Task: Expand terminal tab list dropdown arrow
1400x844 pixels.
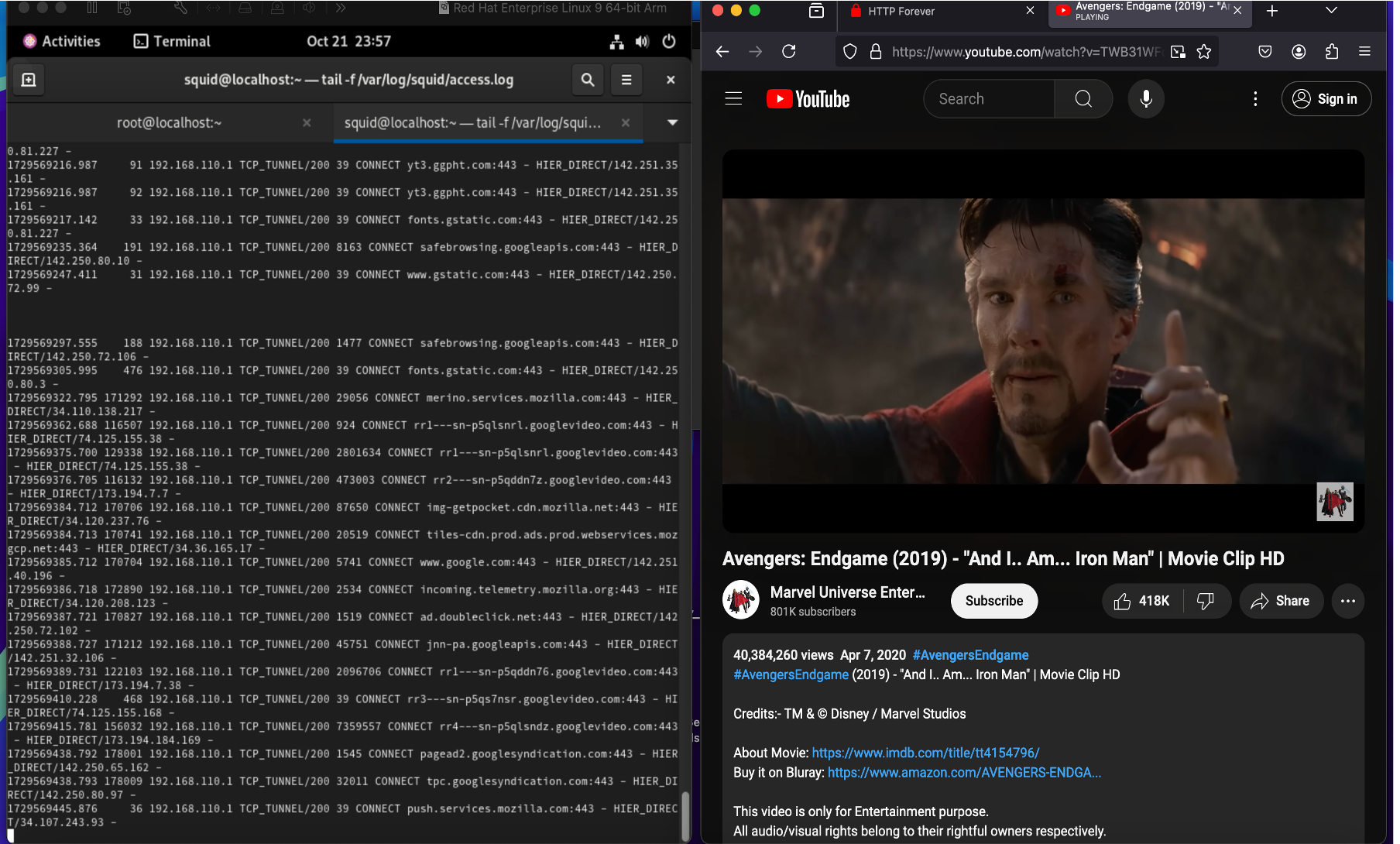Action: point(672,123)
